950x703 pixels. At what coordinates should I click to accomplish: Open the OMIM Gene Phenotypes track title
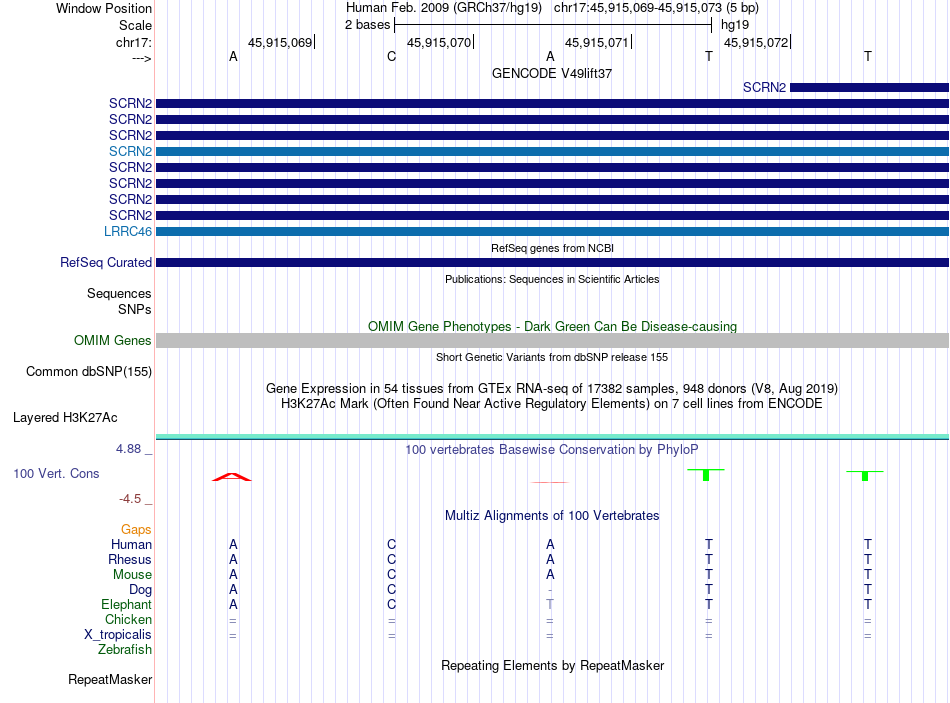tap(552, 327)
